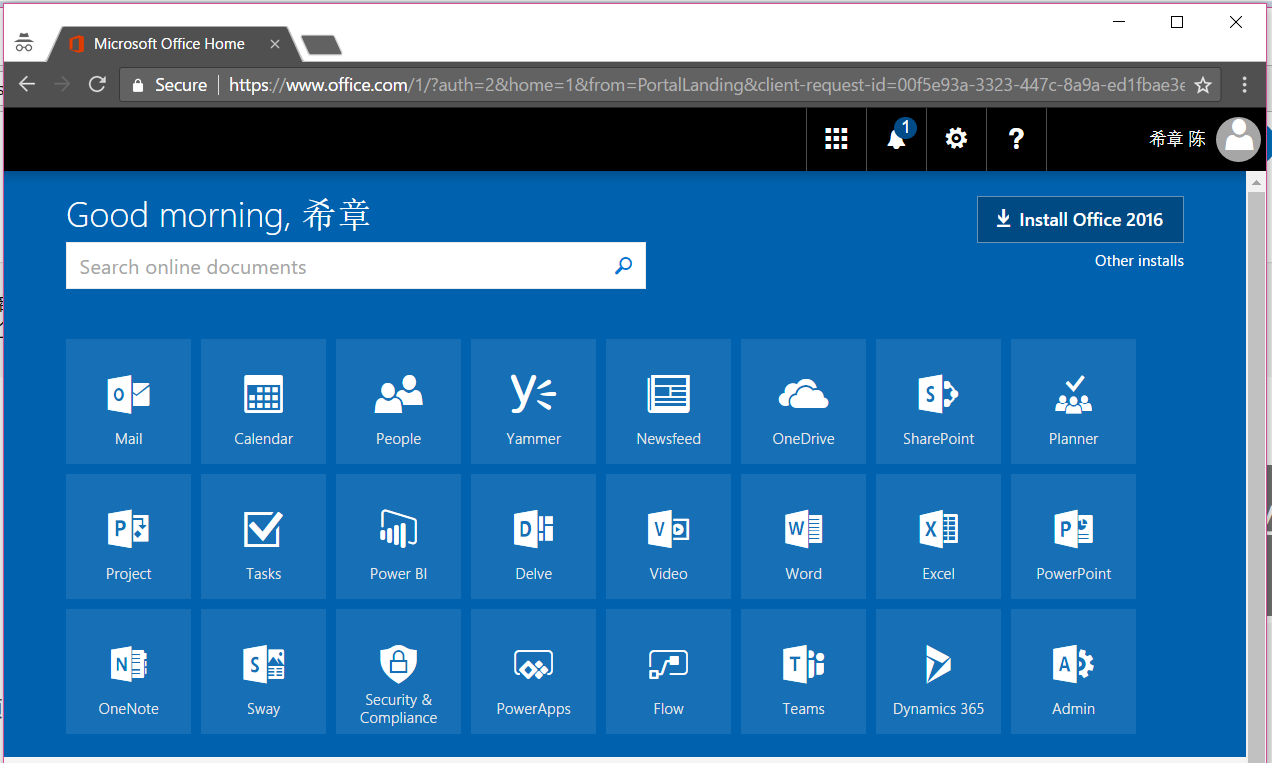Open the Security & Compliance tile
This screenshot has height=763, width=1272.
[x=398, y=671]
